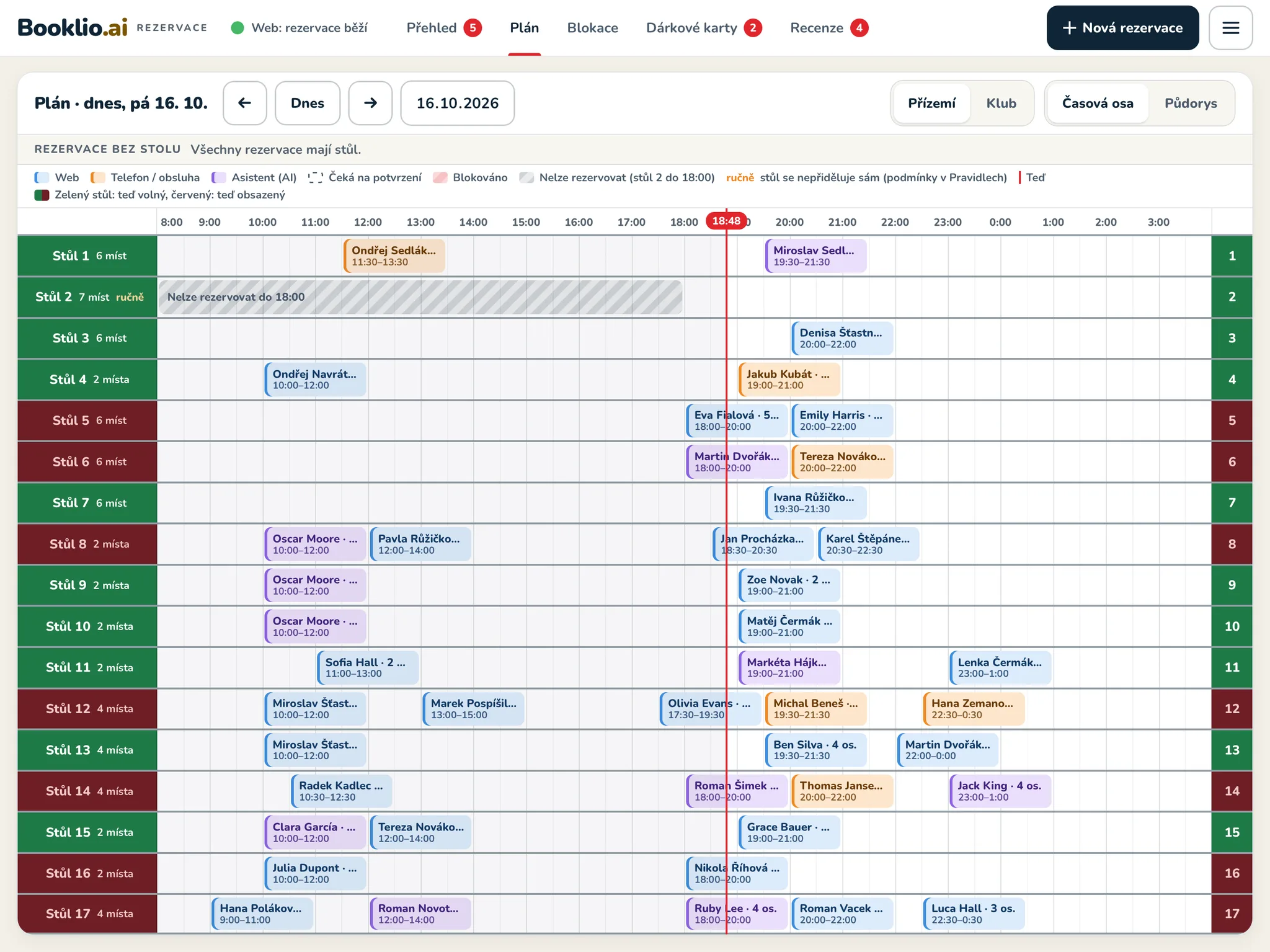Open Marek Pospíšil... 13:00–15:00 reservation
This screenshot has height=952, width=1270.
tap(474, 708)
